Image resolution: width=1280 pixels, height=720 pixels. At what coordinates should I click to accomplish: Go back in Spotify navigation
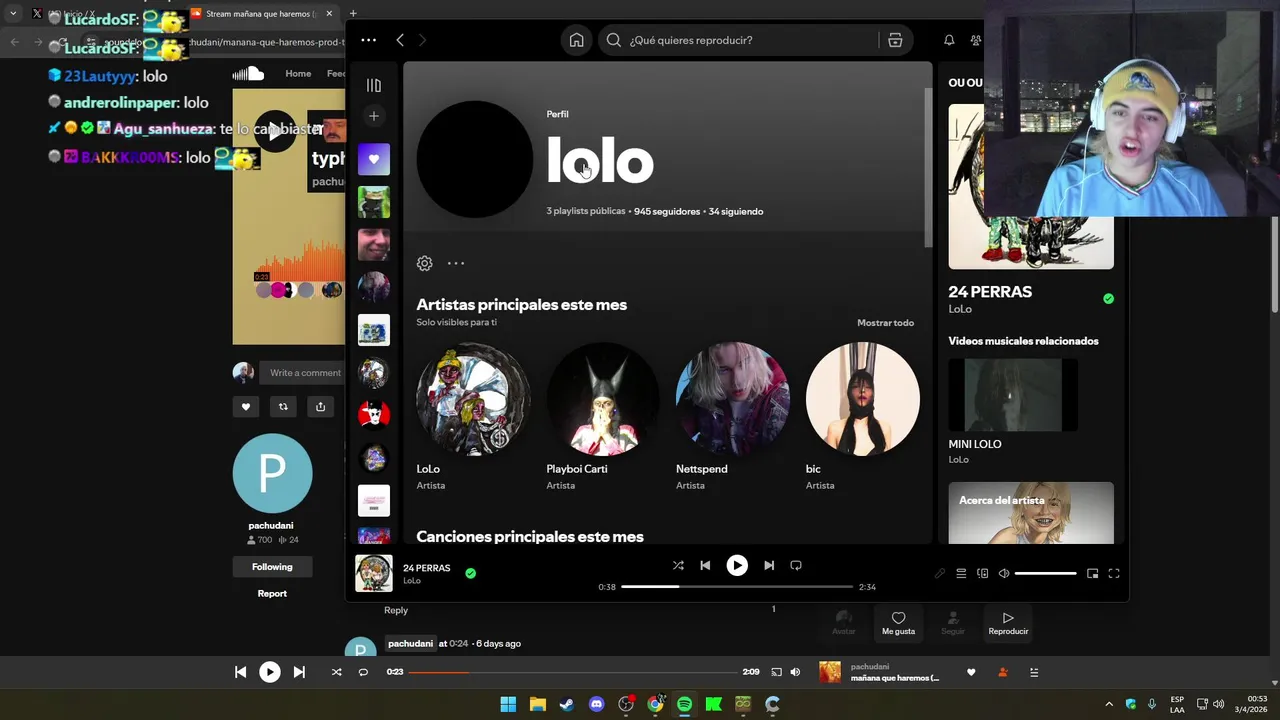click(x=400, y=40)
